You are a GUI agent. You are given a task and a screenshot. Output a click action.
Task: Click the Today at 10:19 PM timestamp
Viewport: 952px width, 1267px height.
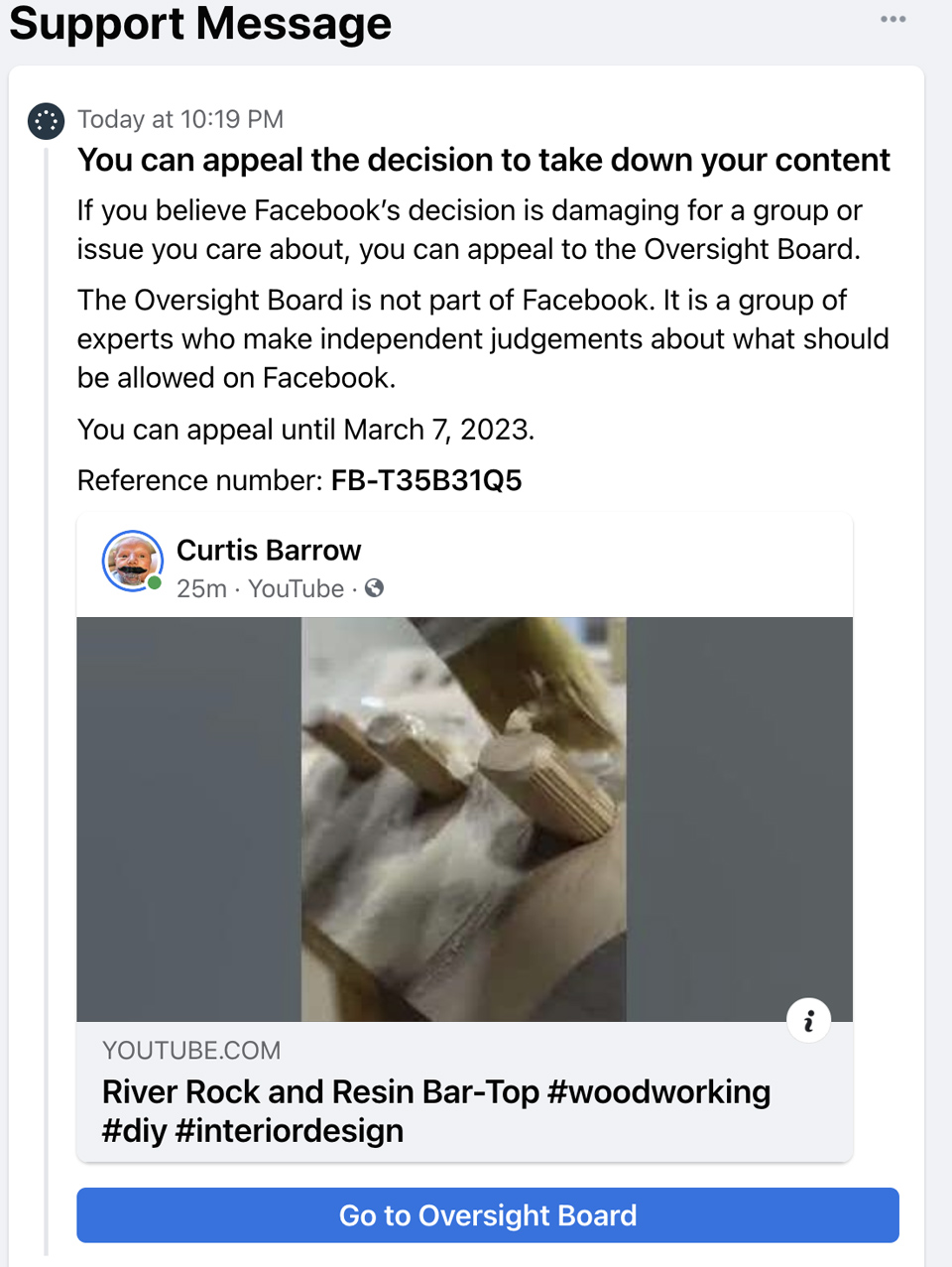(x=180, y=119)
